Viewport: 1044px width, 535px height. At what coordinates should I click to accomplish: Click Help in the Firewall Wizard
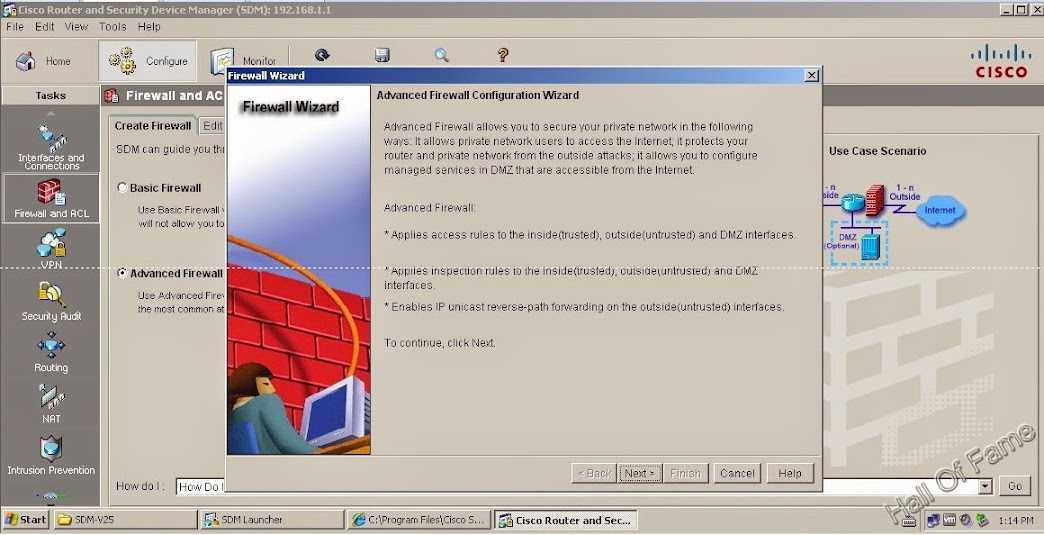tap(790, 474)
